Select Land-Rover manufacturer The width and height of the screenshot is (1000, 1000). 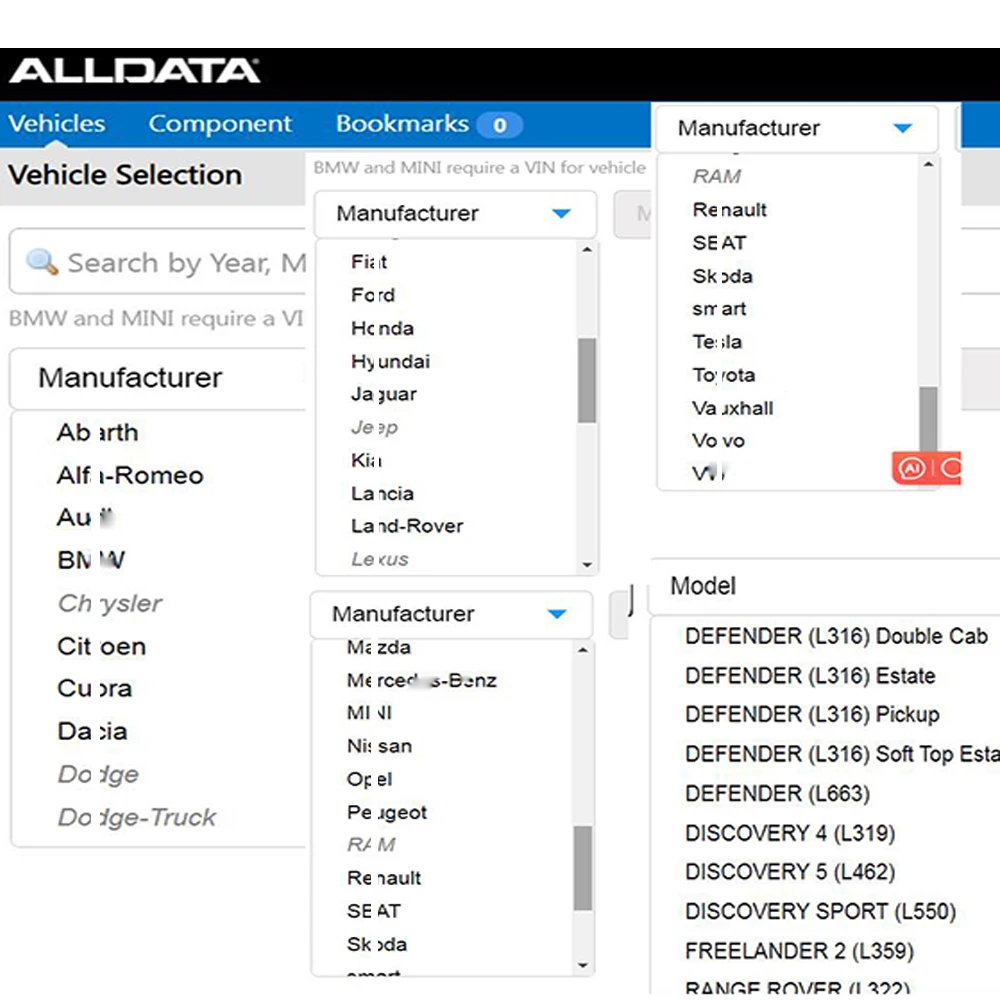(x=407, y=526)
